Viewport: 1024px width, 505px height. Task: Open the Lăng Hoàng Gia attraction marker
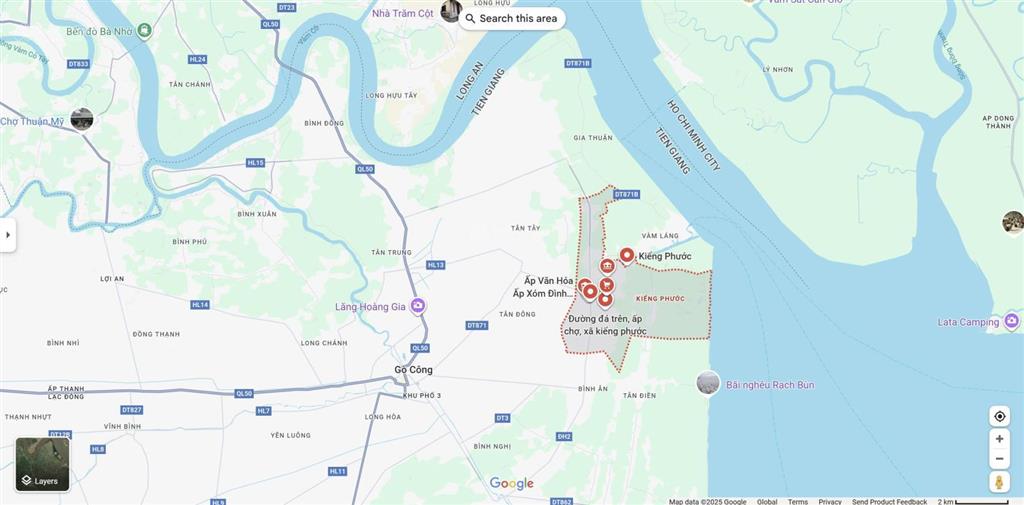[418, 306]
